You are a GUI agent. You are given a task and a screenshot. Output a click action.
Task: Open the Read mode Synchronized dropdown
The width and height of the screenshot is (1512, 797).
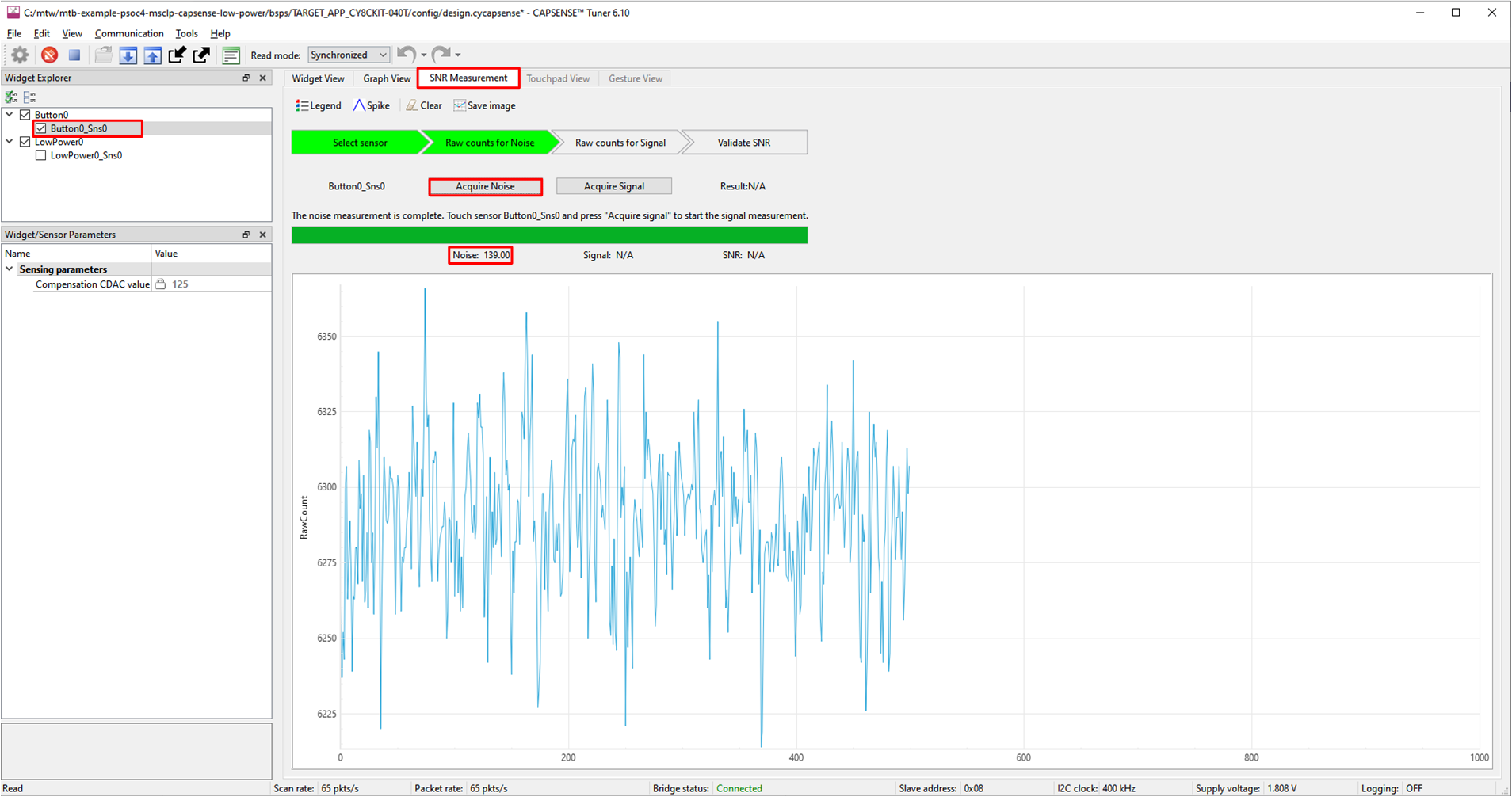coord(349,55)
